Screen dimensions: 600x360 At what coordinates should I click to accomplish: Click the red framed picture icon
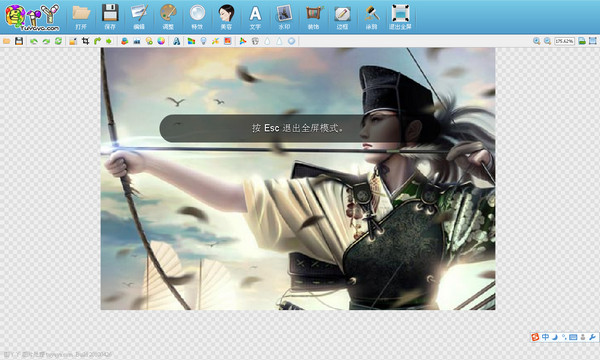point(228,41)
